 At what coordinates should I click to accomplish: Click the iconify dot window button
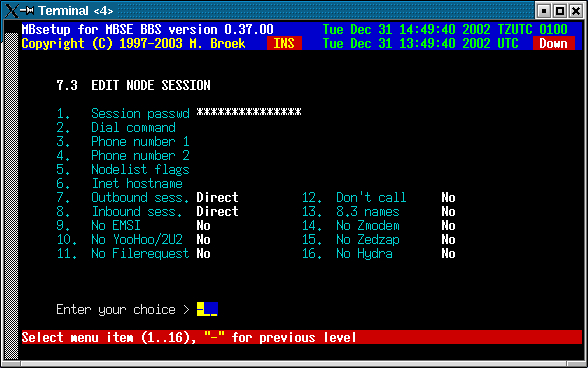(543, 11)
